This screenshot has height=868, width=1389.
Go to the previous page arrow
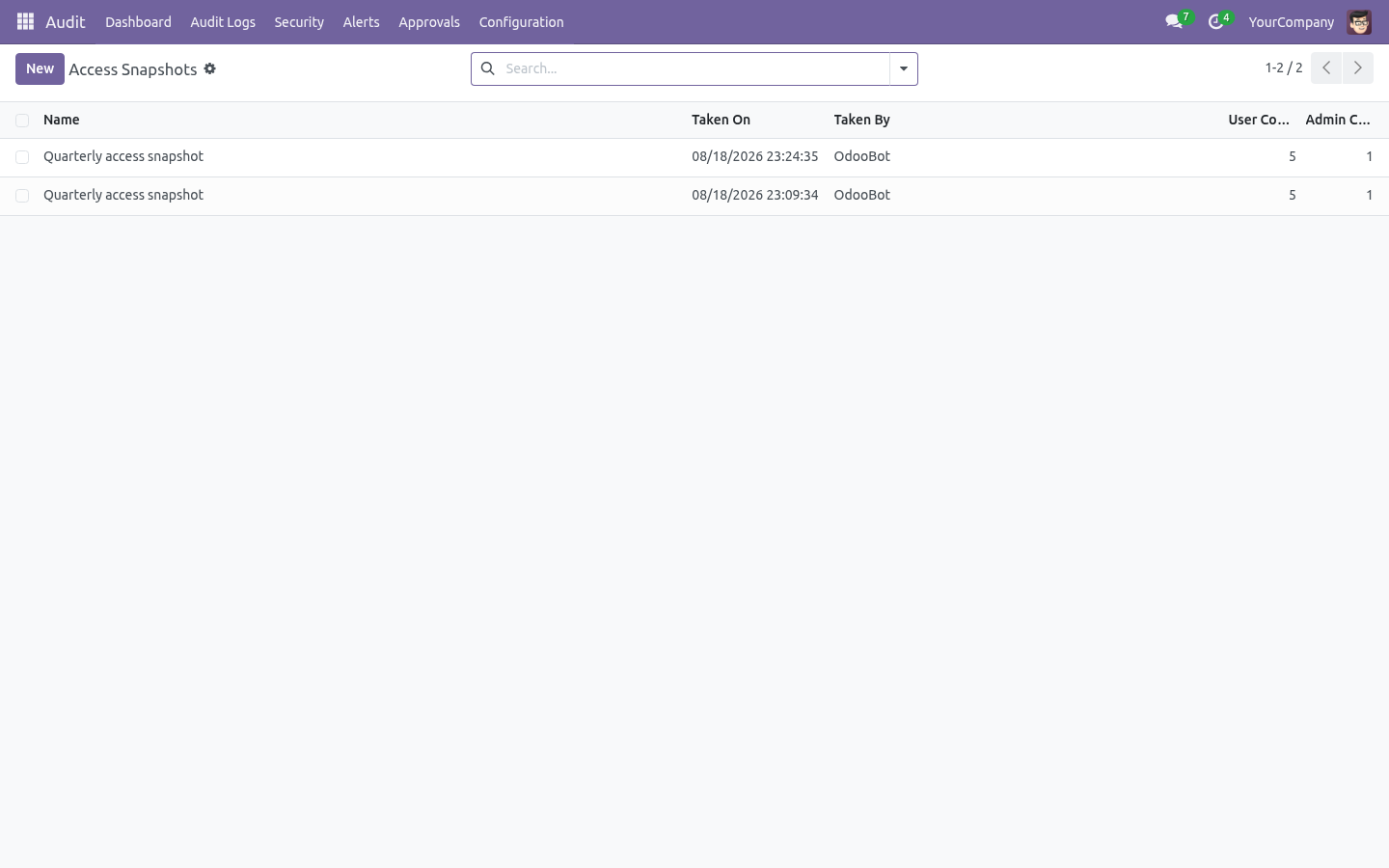click(x=1326, y=68)
